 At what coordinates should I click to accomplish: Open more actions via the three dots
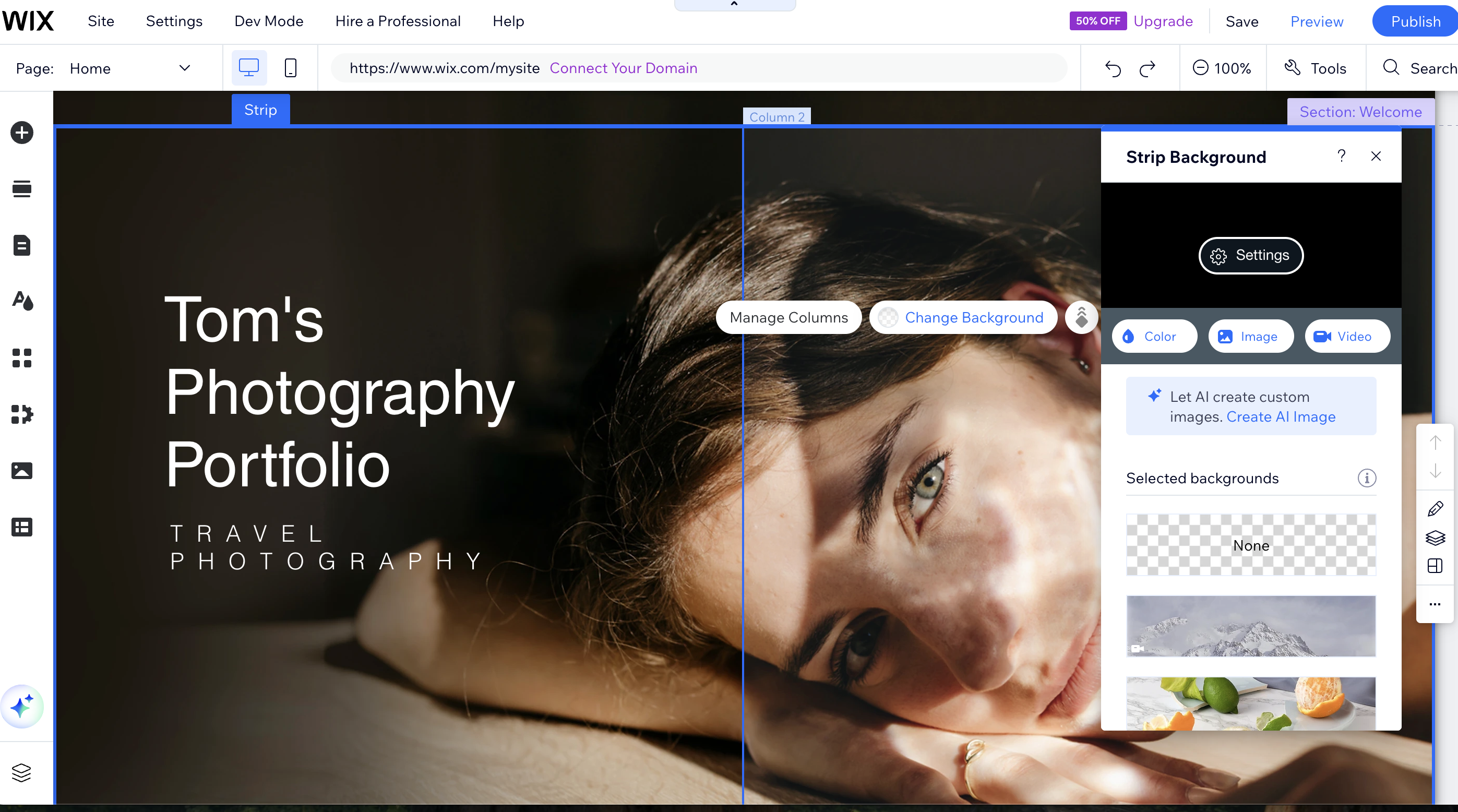click(x=1436, y=604)
